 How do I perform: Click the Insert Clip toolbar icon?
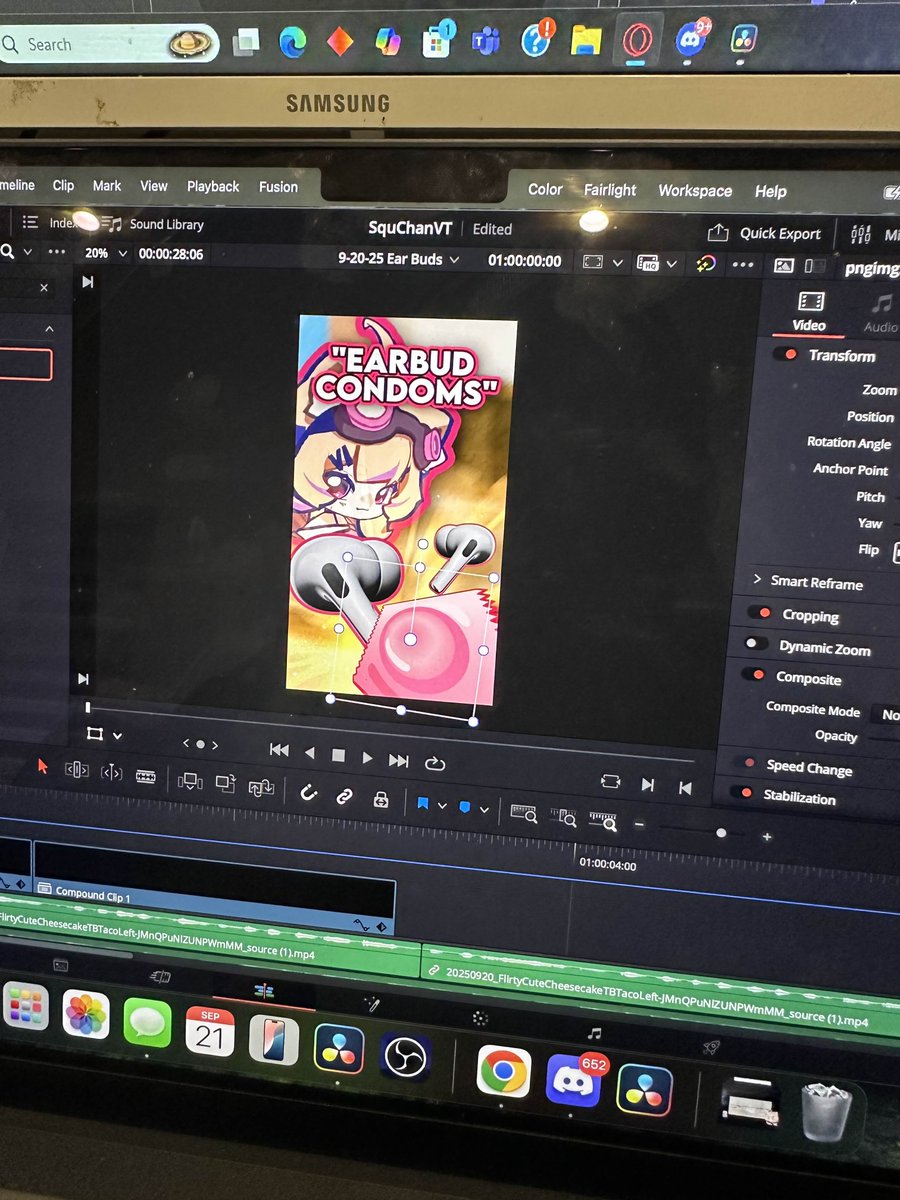(x=190, y=781)
